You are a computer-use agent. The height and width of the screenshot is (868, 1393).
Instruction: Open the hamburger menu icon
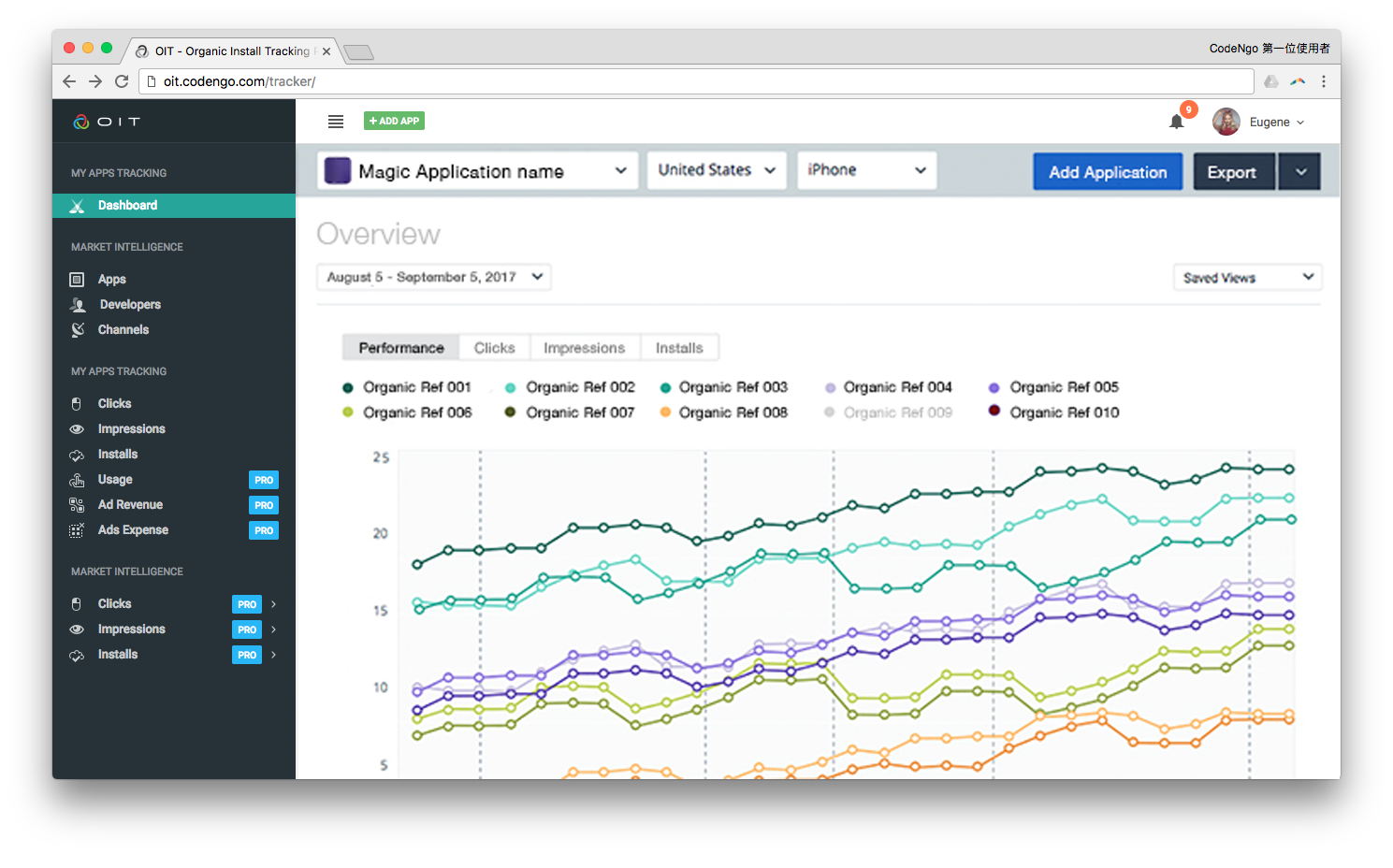[x=336, y=122]
